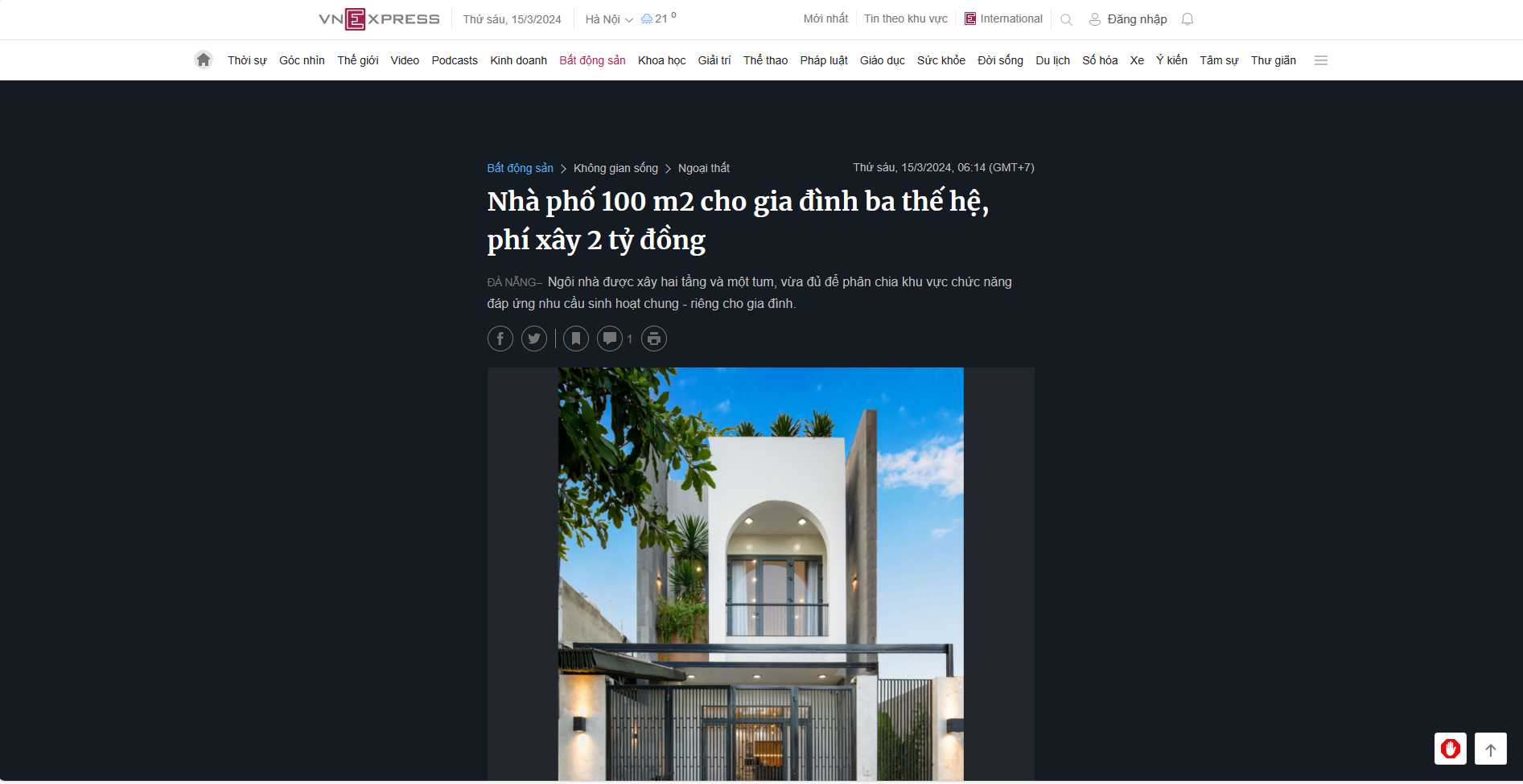Viewport: 1523px width, 784px height.
Task: Open the Bất động sản menu tab
Action: (x=592, y=60)
